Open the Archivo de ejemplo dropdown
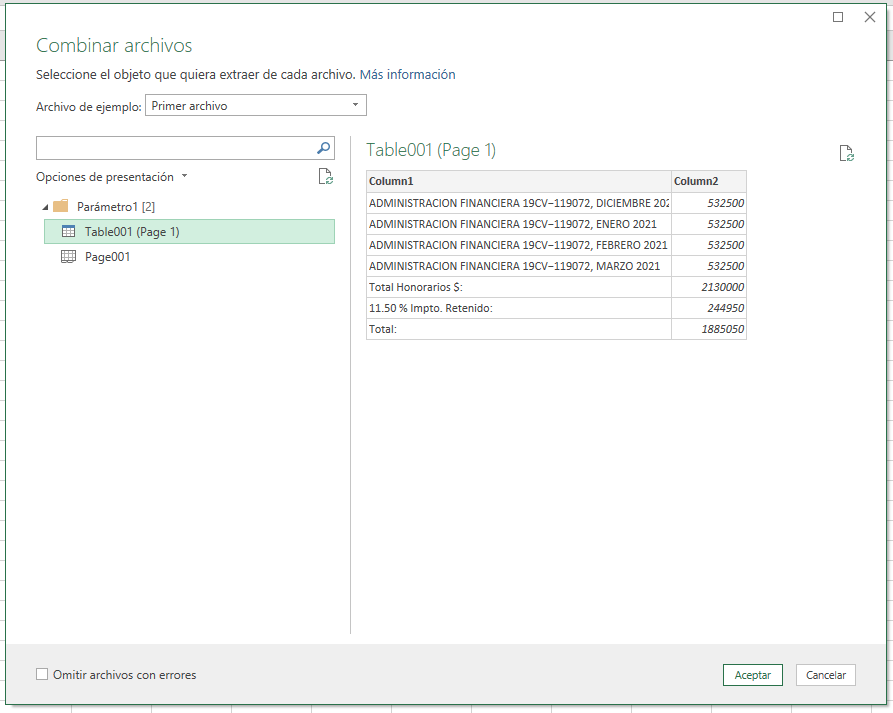This screenshot has height=713, width=893. pos(355,105)
